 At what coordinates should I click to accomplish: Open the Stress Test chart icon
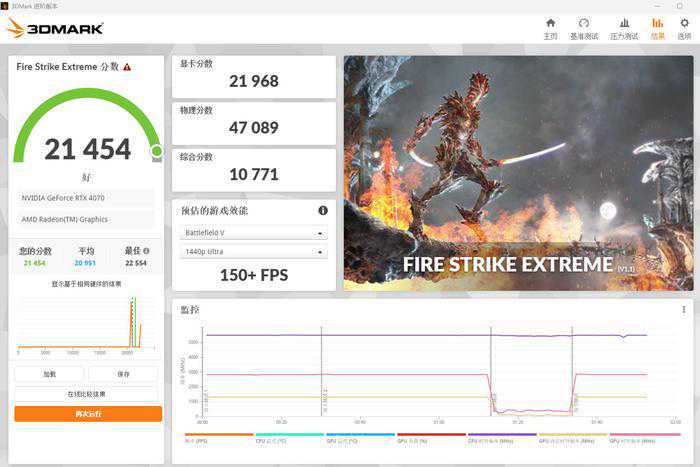(624, 26)
